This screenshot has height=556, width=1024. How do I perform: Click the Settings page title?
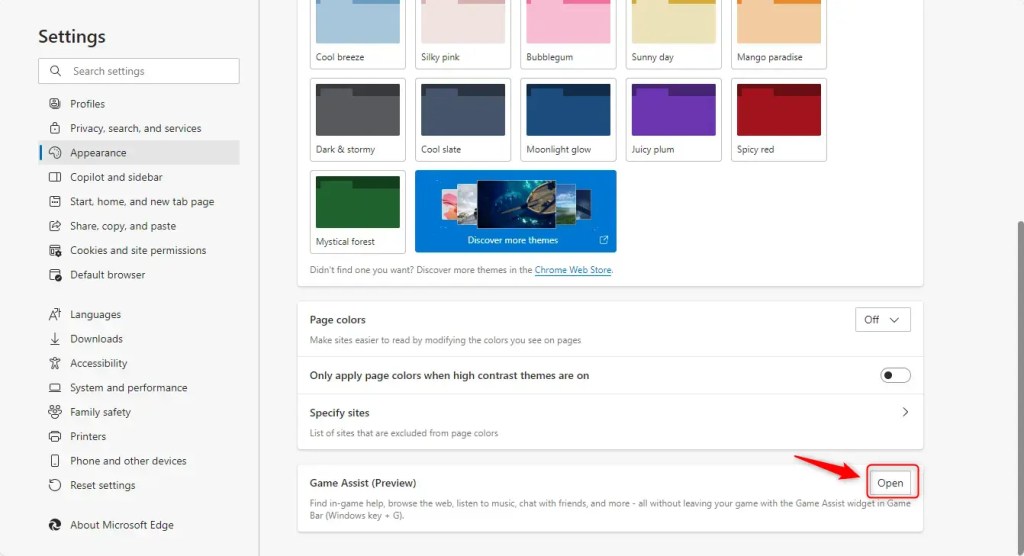coord(72,37)
